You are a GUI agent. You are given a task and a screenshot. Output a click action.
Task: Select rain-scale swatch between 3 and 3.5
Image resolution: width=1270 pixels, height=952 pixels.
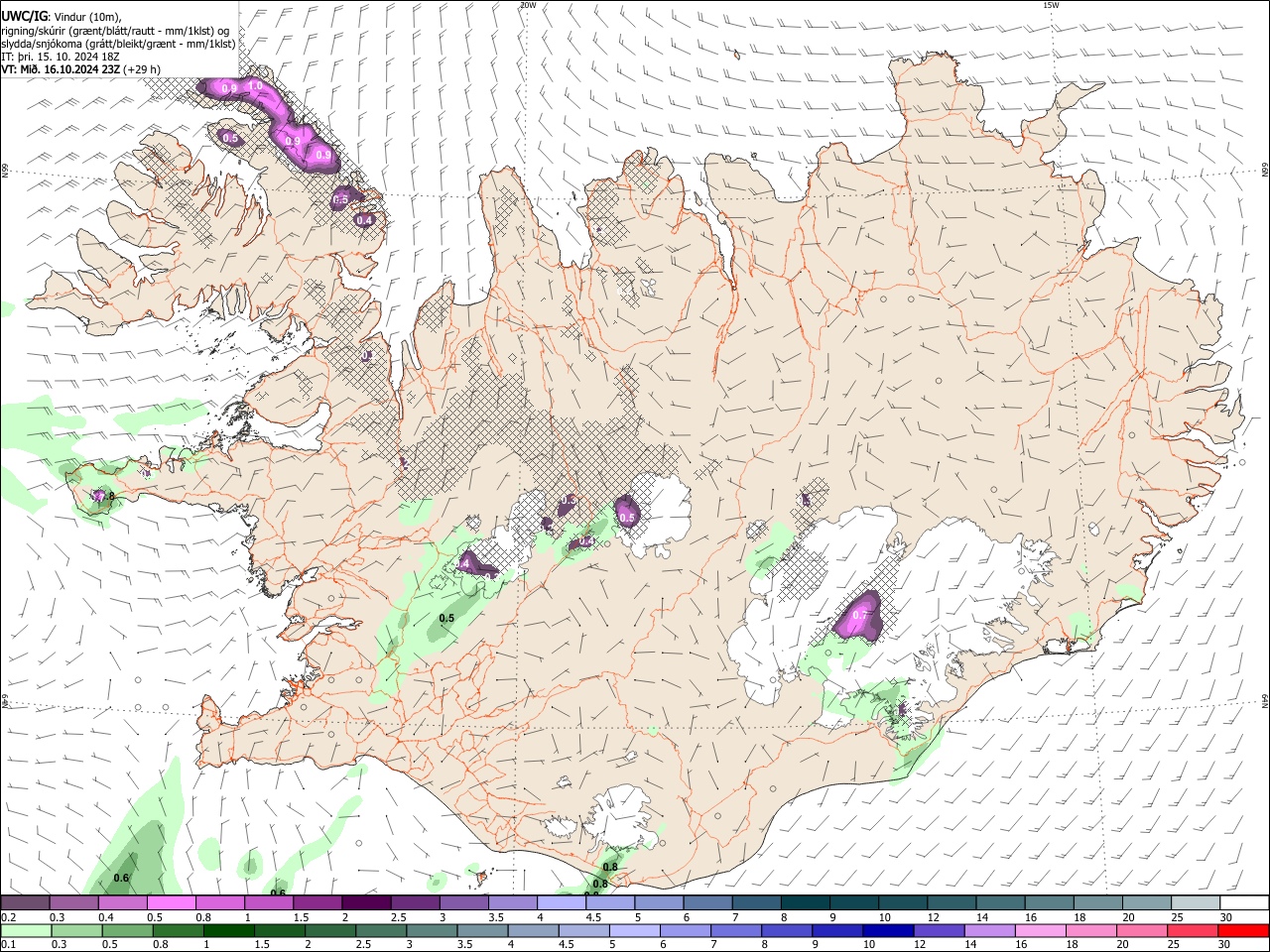click(x=431, y=930)
